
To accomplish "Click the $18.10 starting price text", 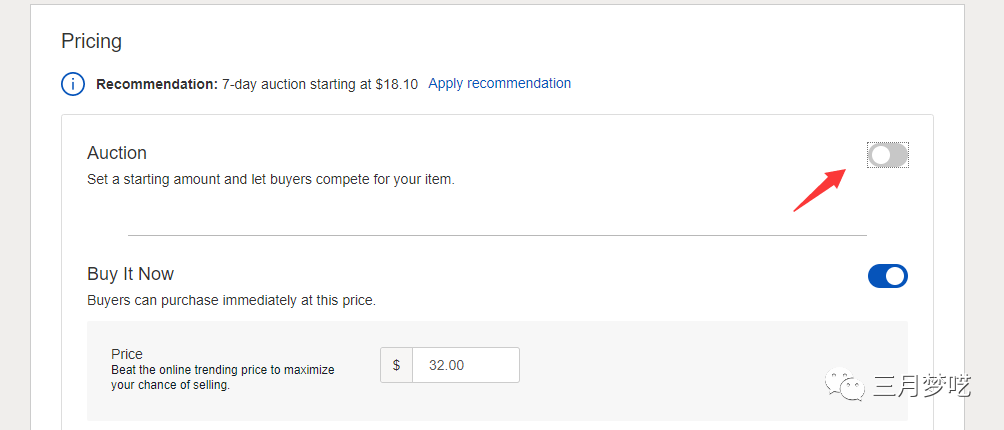I will [397, 84].
